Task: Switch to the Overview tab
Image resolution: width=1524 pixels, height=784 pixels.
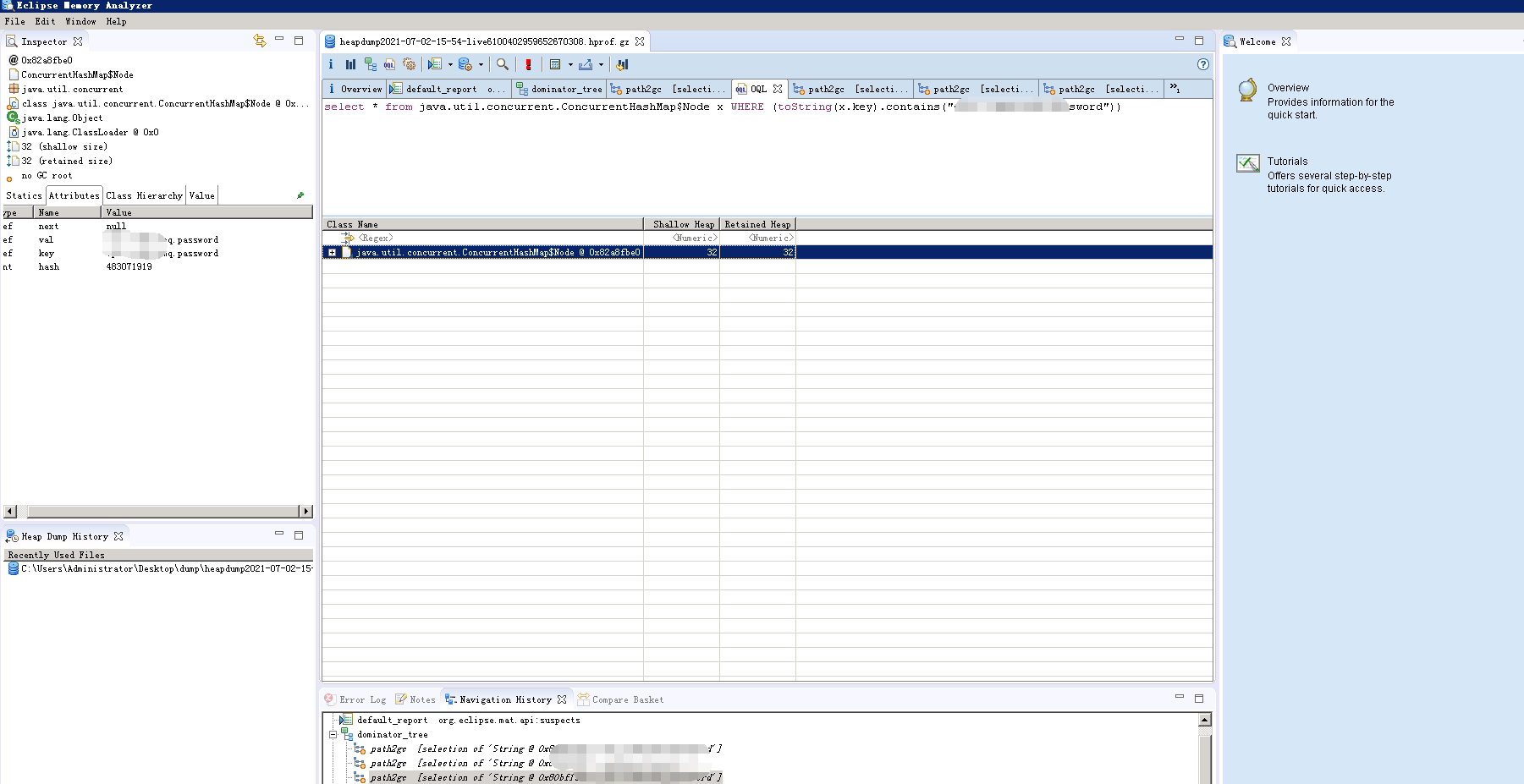Action: click(x=355, y=89)
